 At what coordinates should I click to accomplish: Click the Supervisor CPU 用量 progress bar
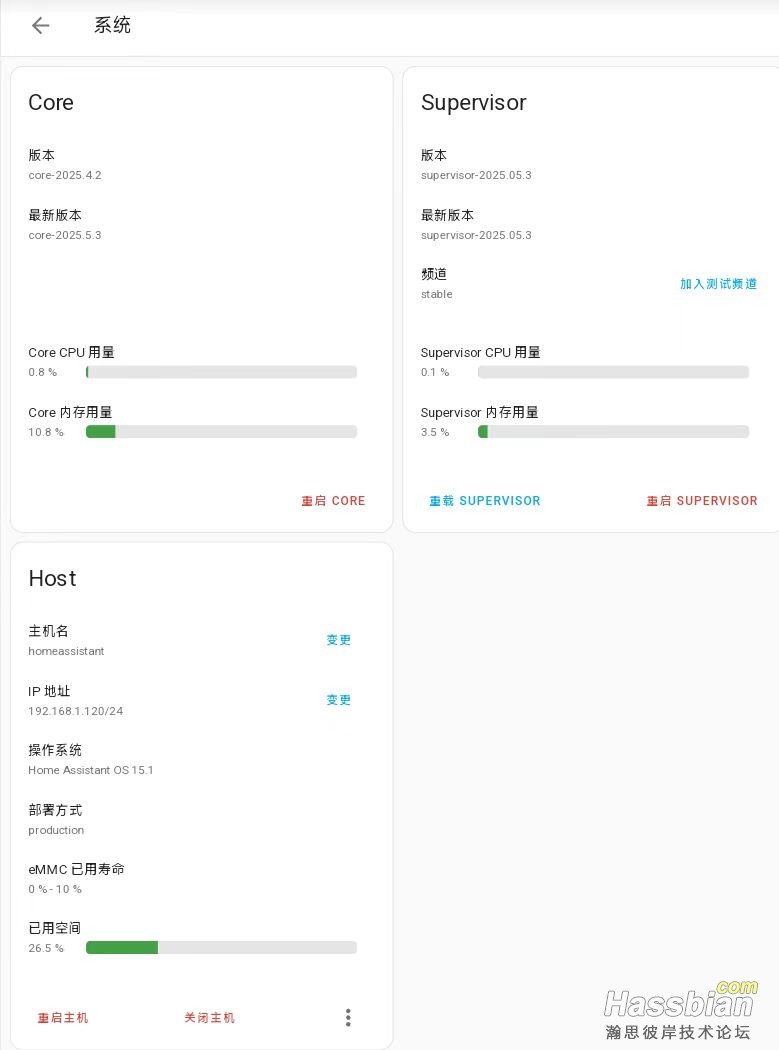(x=613, y=372)
